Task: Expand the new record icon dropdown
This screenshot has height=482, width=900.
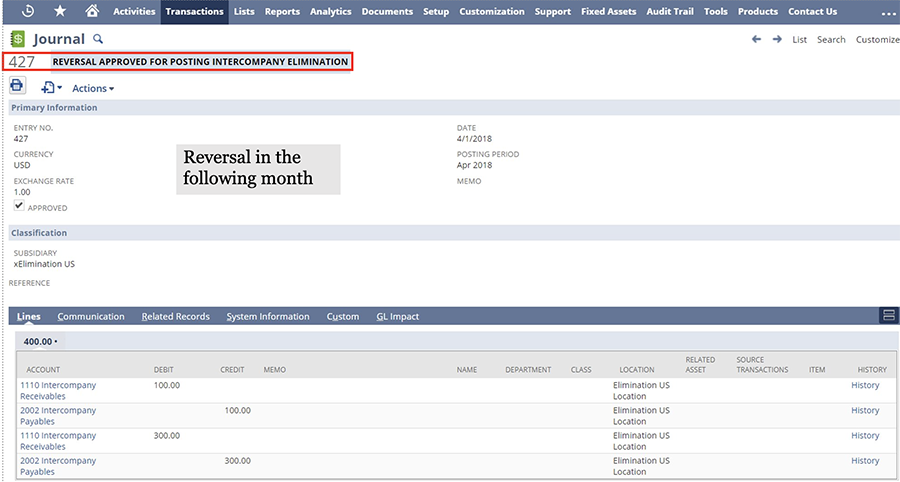Action: 51,88
